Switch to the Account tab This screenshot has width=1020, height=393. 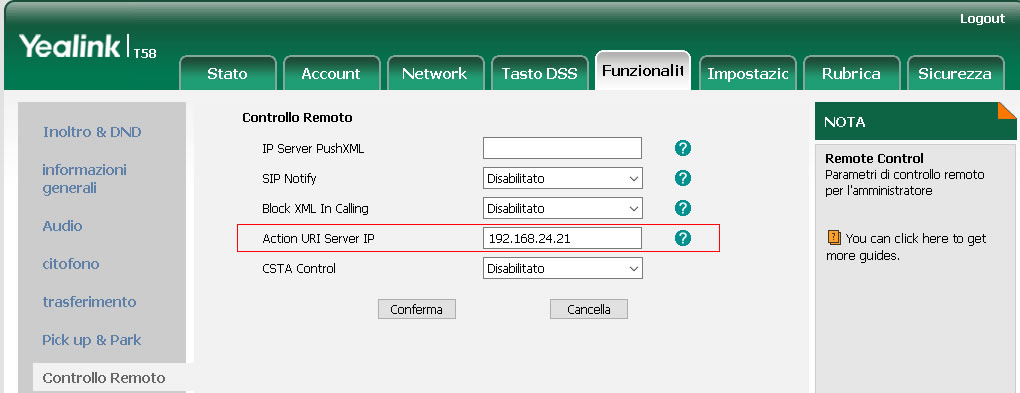point(331,74)
